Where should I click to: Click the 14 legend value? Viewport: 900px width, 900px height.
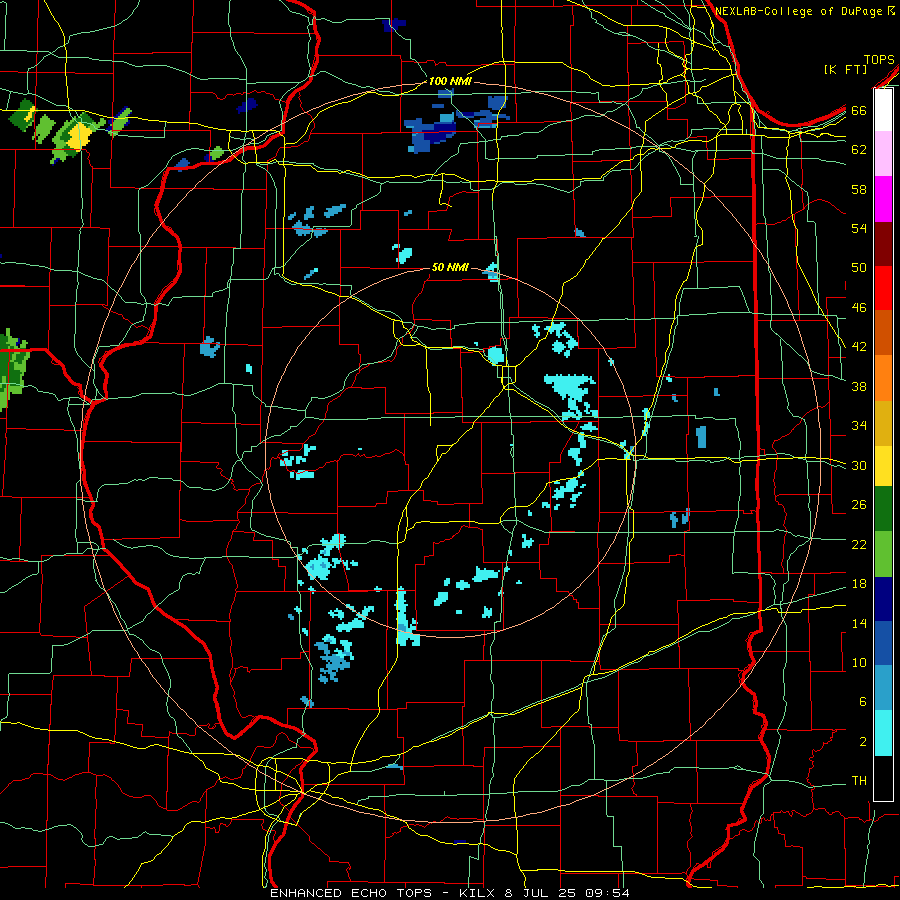pos(859,623)
